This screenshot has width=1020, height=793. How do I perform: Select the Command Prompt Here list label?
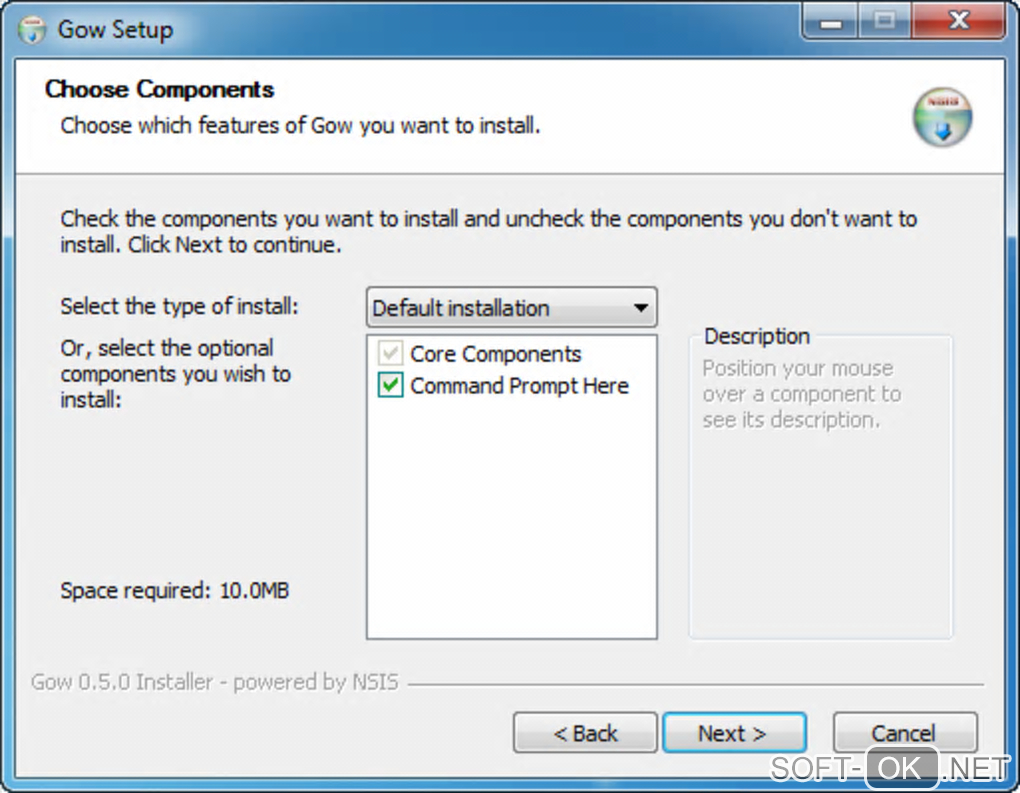click(x=519, y=386)
